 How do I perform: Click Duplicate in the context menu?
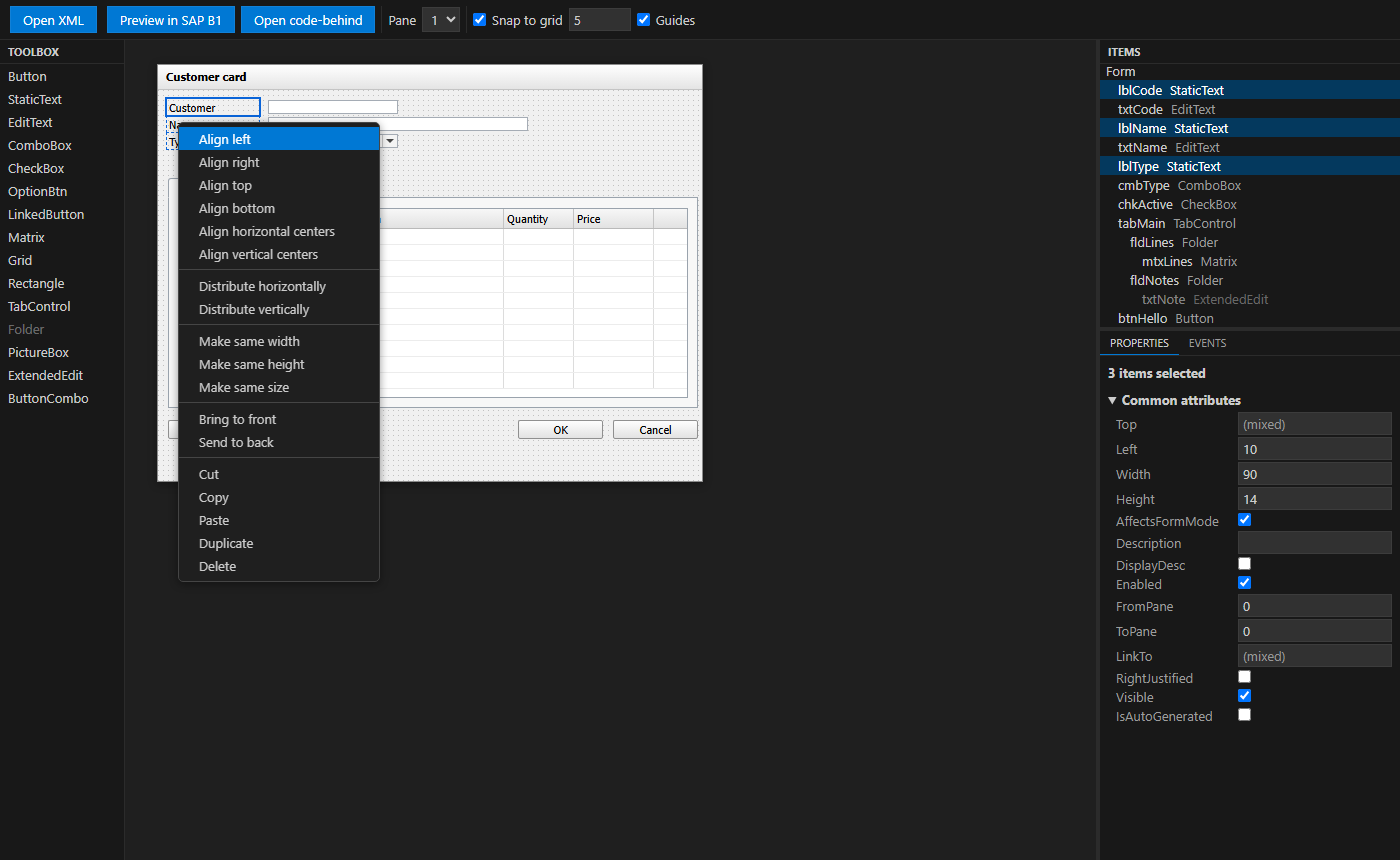click(x=279, y=544)
